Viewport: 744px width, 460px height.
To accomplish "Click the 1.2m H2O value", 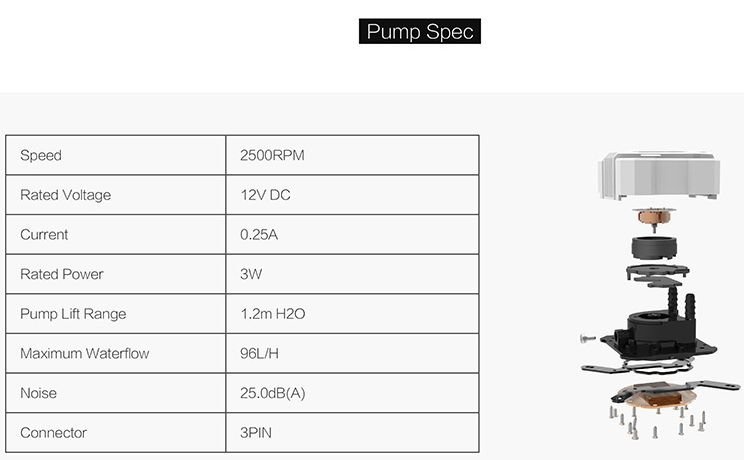I will (272, 314).
